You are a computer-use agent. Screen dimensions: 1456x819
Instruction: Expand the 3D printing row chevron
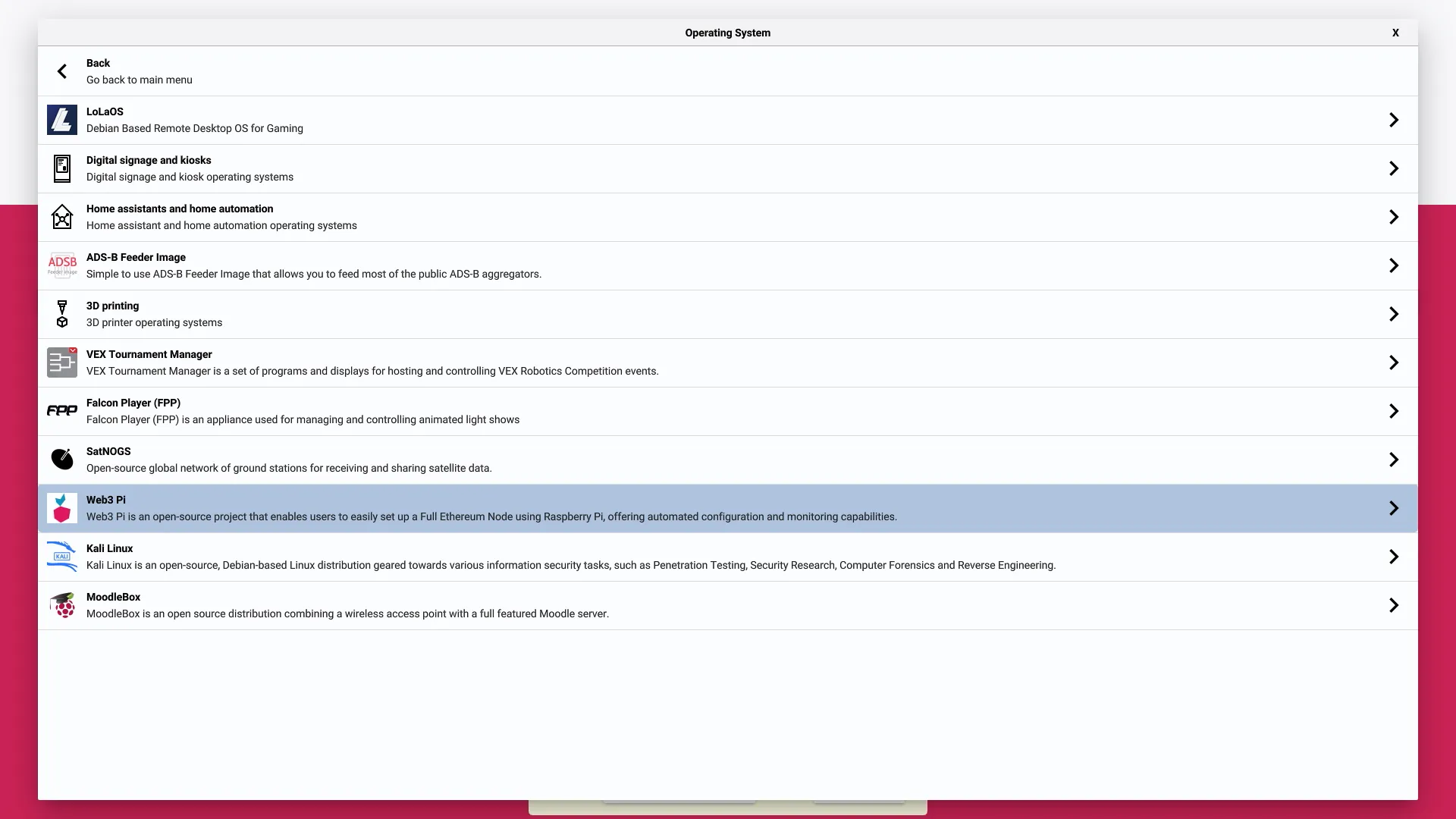[1393, 314]
